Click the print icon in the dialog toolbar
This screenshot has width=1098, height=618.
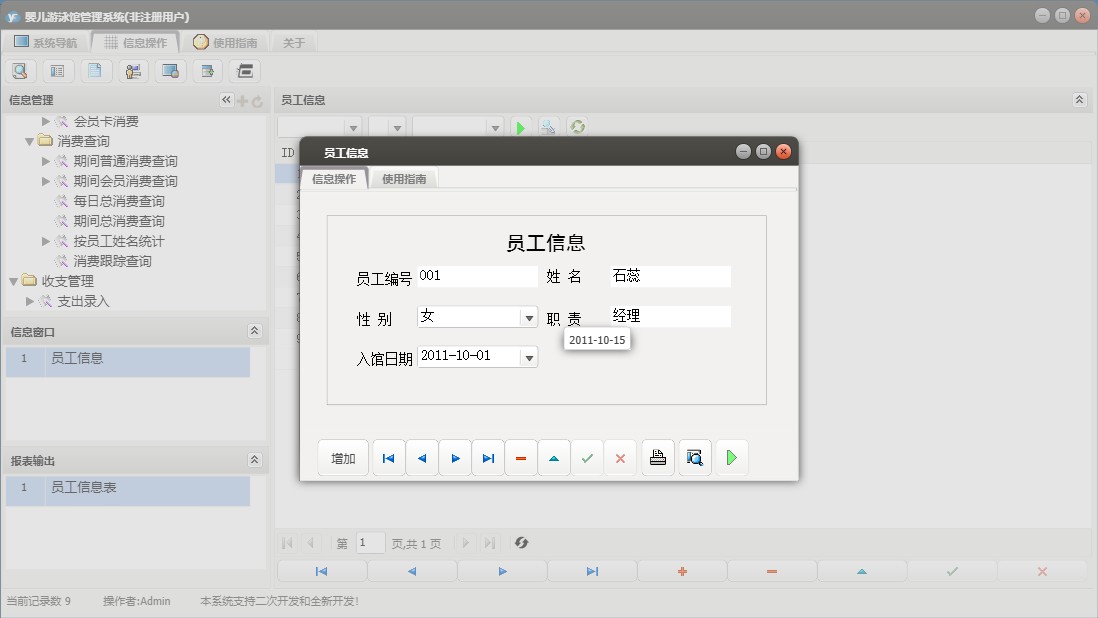[x=657, y=457]
